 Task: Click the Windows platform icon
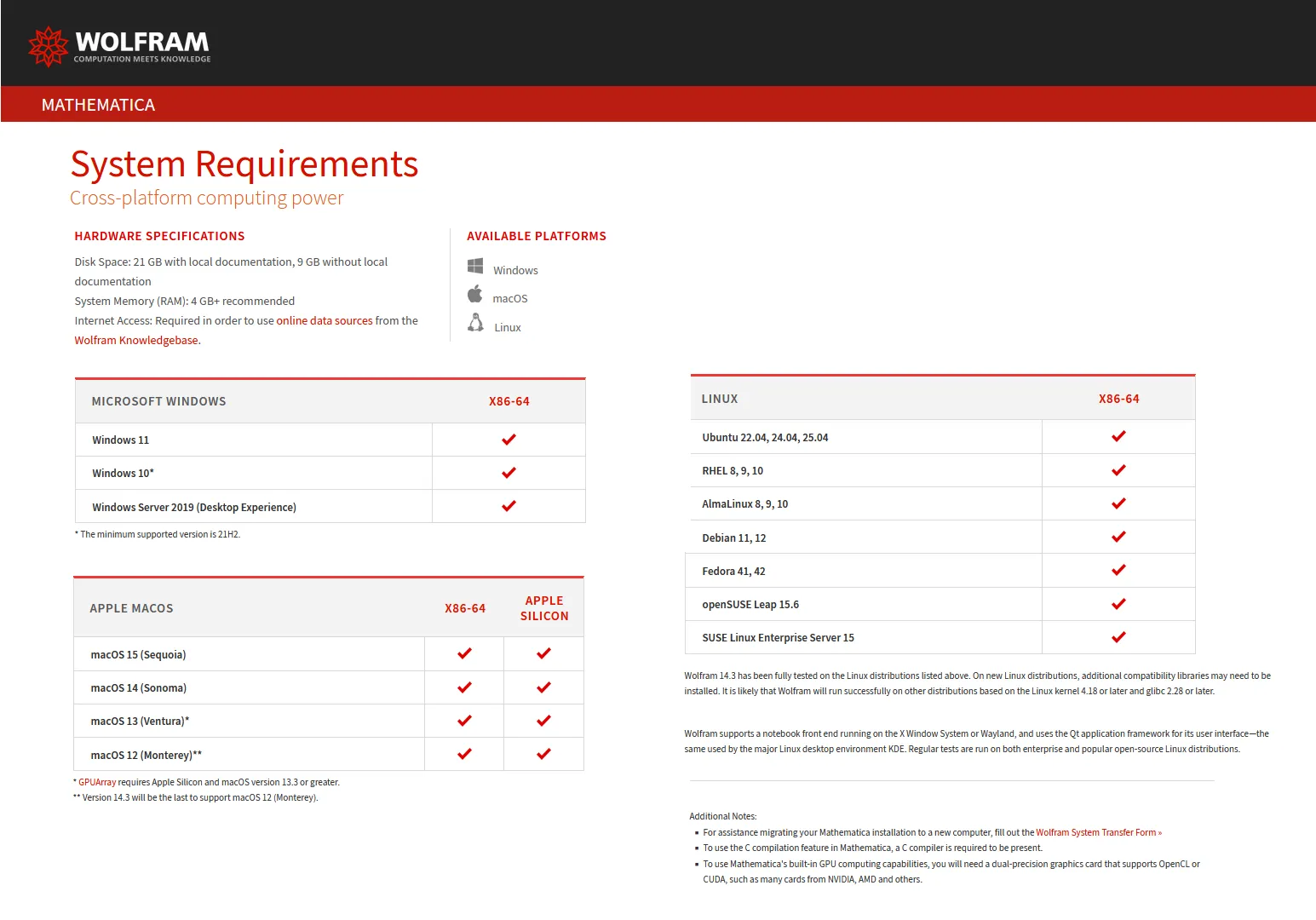point(475,266)
